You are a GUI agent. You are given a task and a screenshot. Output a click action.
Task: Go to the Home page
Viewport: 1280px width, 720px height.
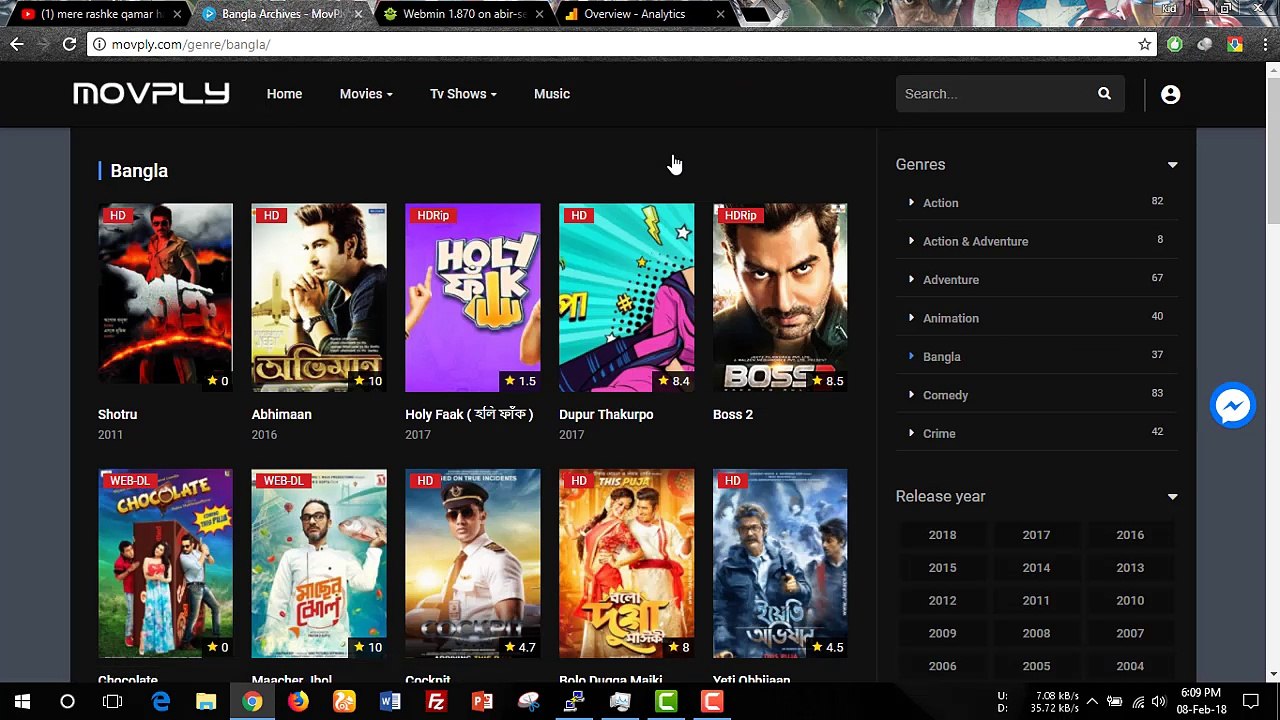click(284, 94)
